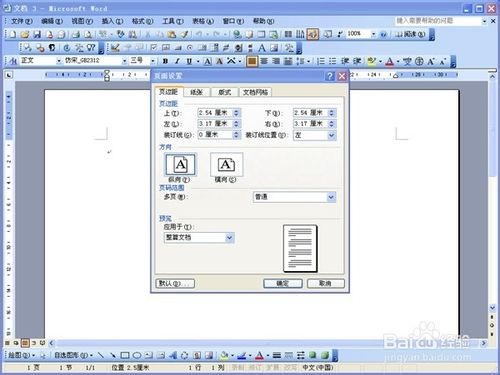Select the Oval tool in Drawing toolbar
The height and width of the screenshot is (375, 500).
137,355
